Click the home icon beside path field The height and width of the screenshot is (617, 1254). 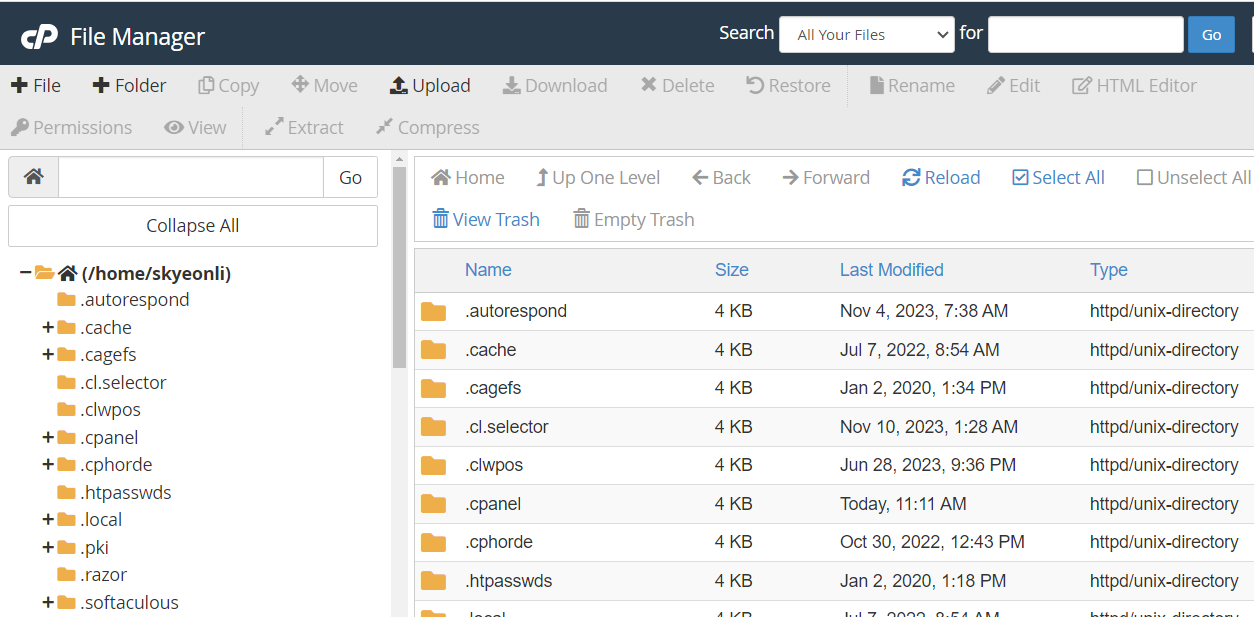pyautogui.click(x=34, y=177)
